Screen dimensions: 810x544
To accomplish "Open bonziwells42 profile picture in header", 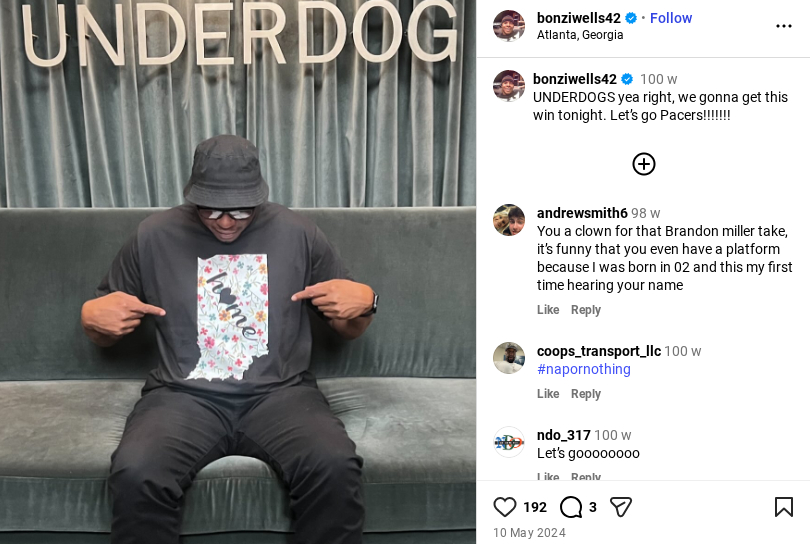I will click(509, 26).
